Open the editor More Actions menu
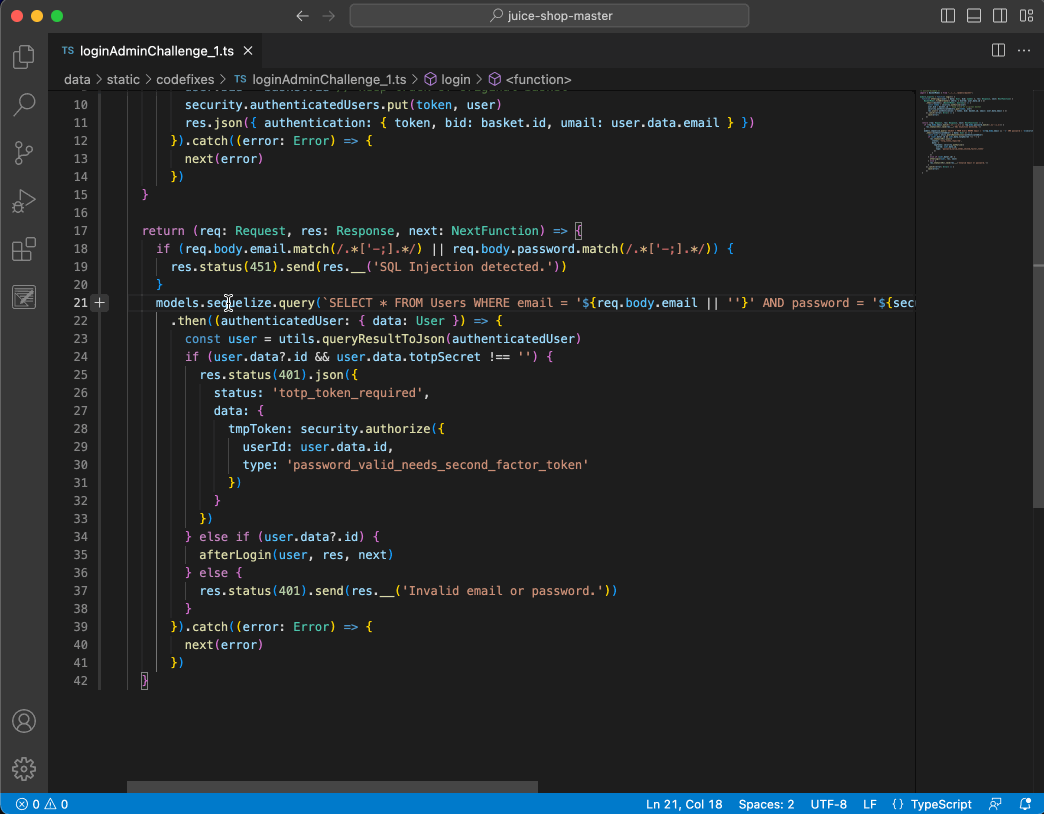 click(x=1024, y=50)
